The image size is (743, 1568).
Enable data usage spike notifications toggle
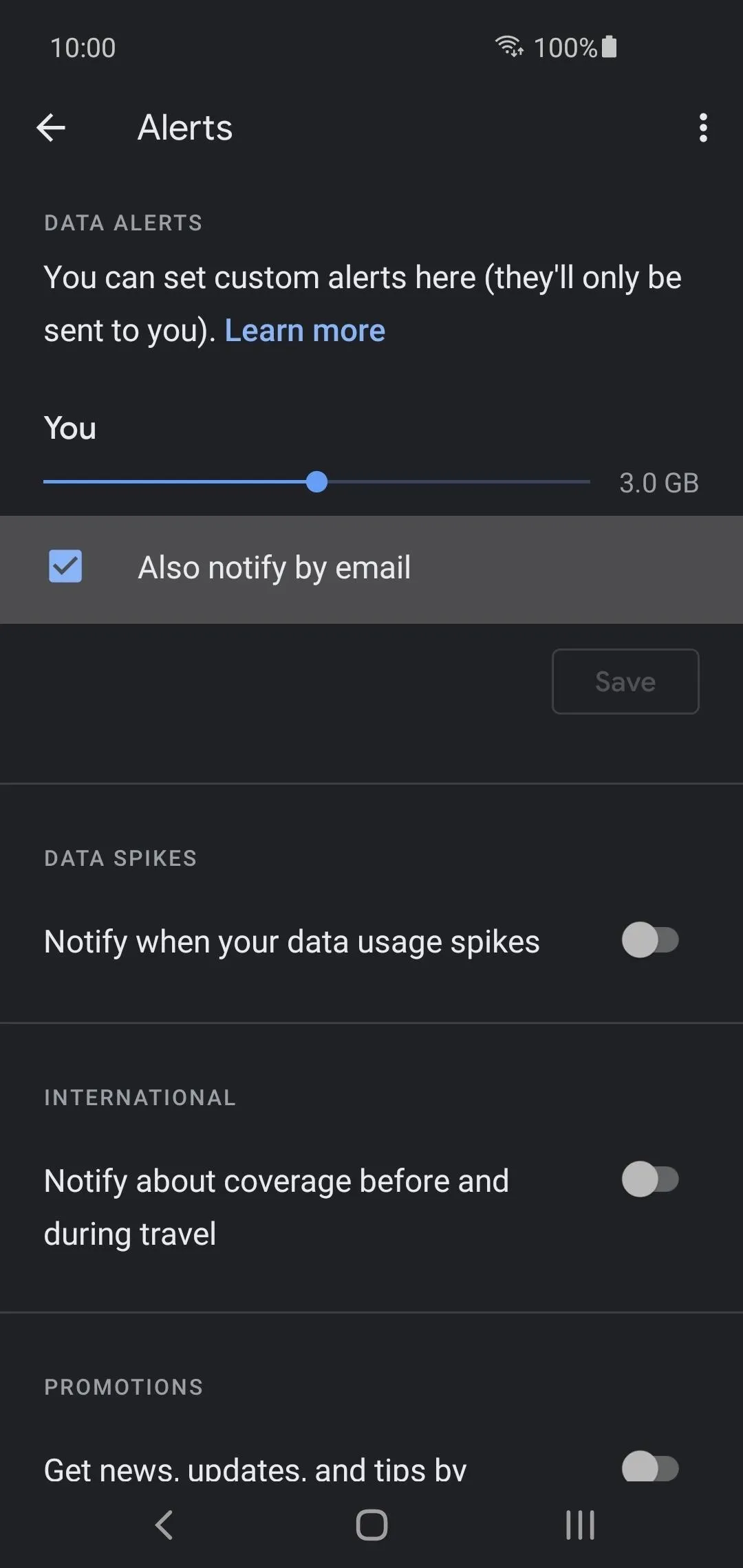tap(650, 940)
